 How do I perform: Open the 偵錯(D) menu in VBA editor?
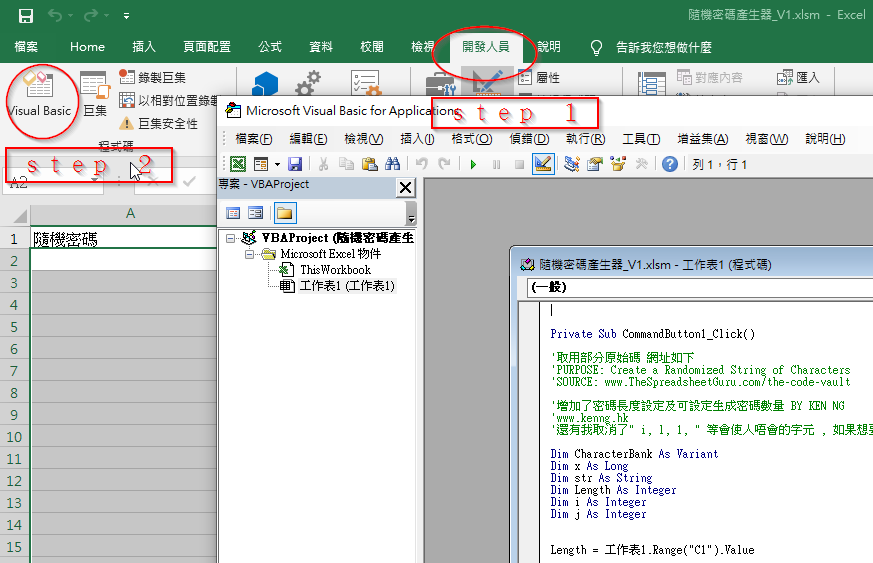(x=529, y=139)
